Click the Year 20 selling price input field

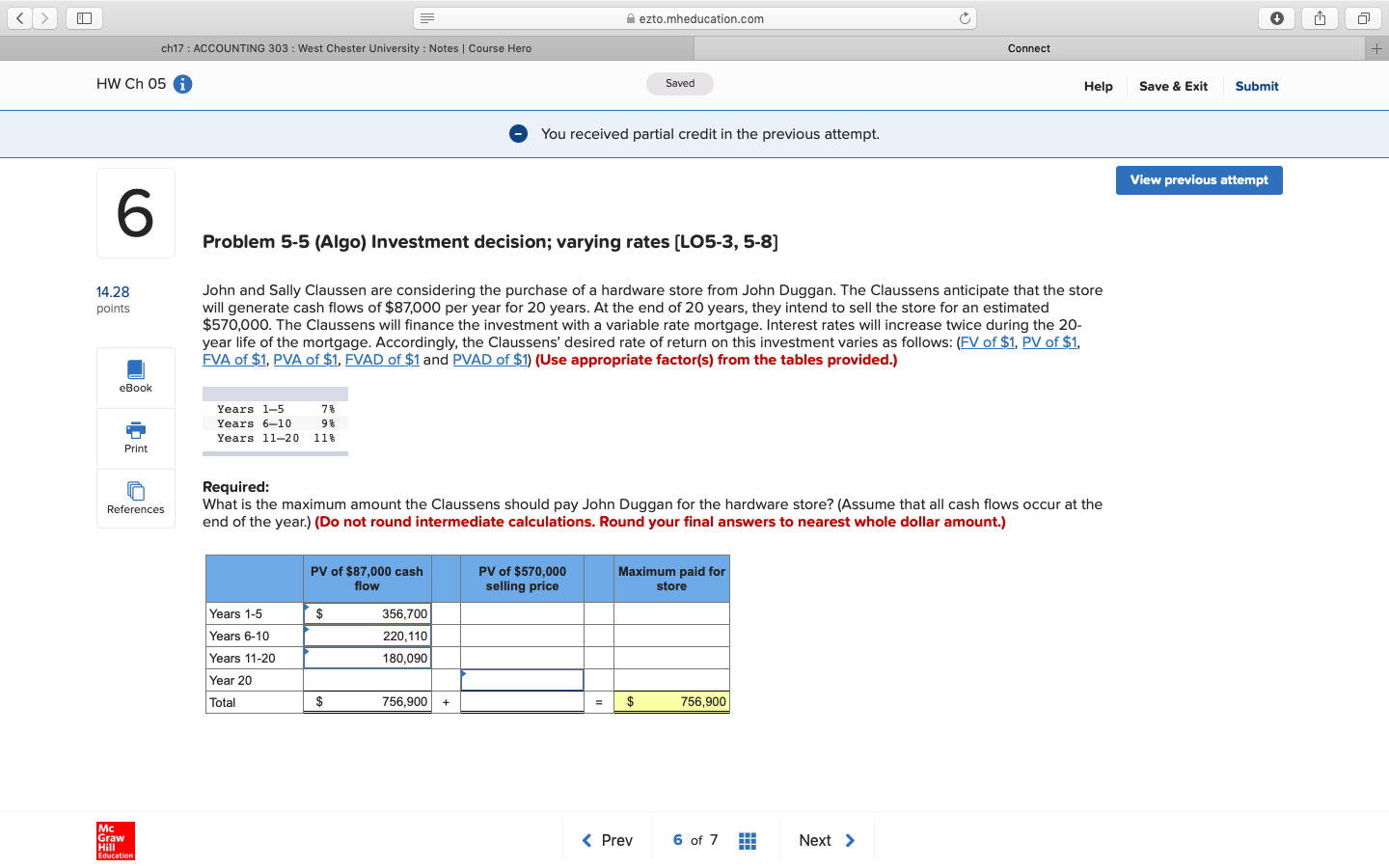point(522,679)
